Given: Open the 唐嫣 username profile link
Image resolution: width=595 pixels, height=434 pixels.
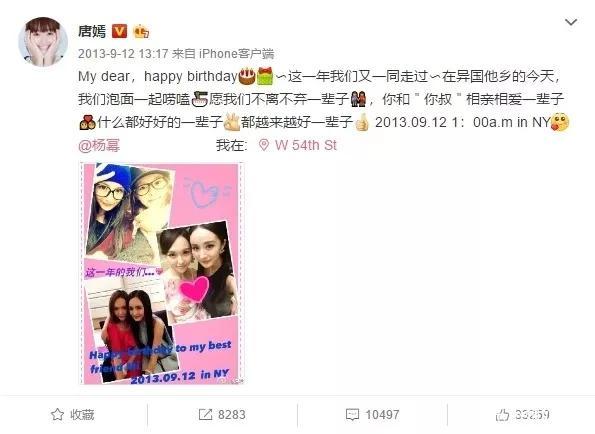Looking at the screenshot, I should tap(92, 31).
